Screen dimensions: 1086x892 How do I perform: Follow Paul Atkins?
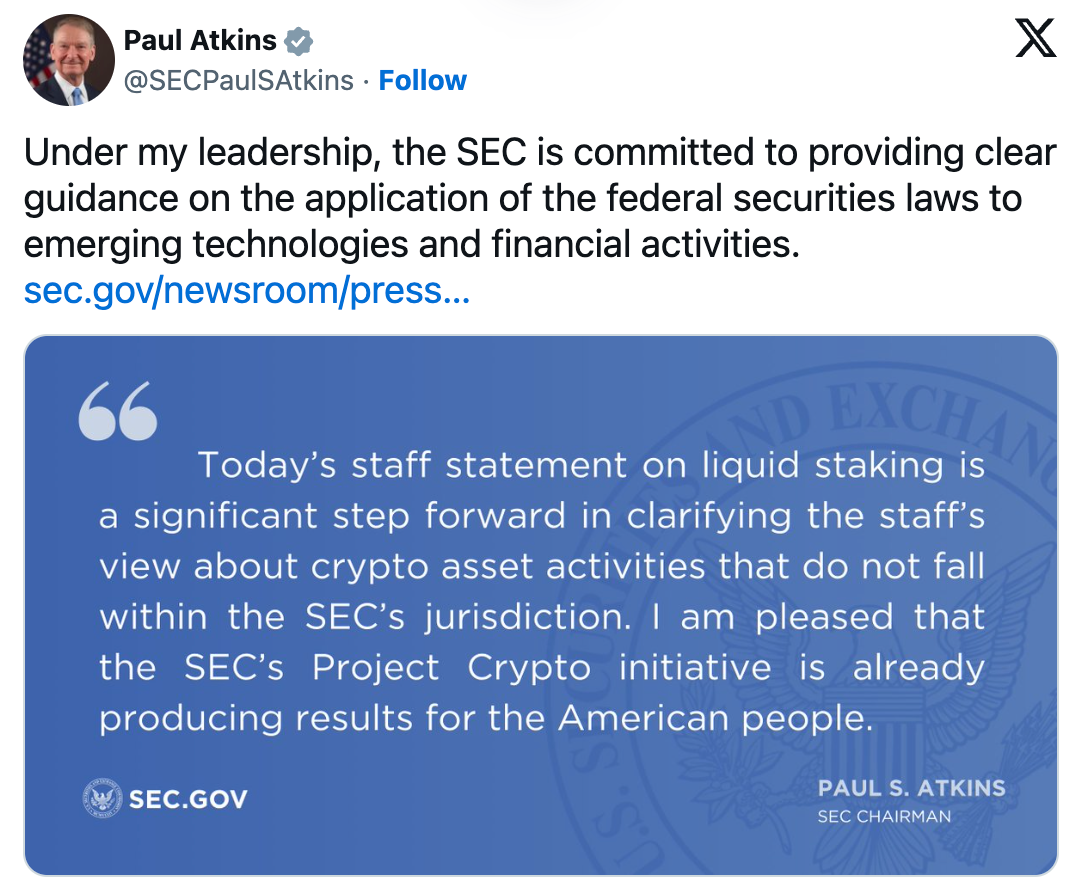tap(422, 80)
